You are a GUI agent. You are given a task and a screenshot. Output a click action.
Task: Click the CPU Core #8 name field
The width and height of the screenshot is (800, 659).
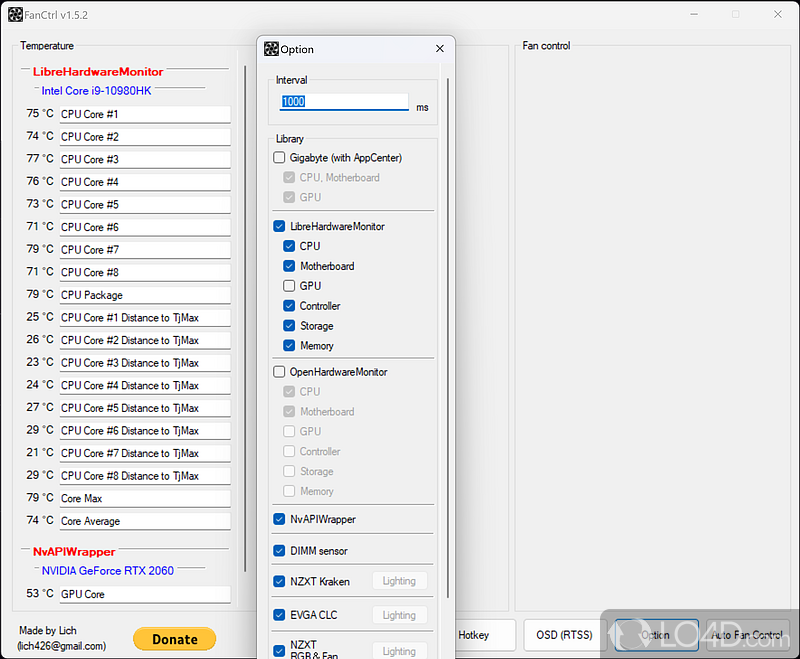pos(145,272)
